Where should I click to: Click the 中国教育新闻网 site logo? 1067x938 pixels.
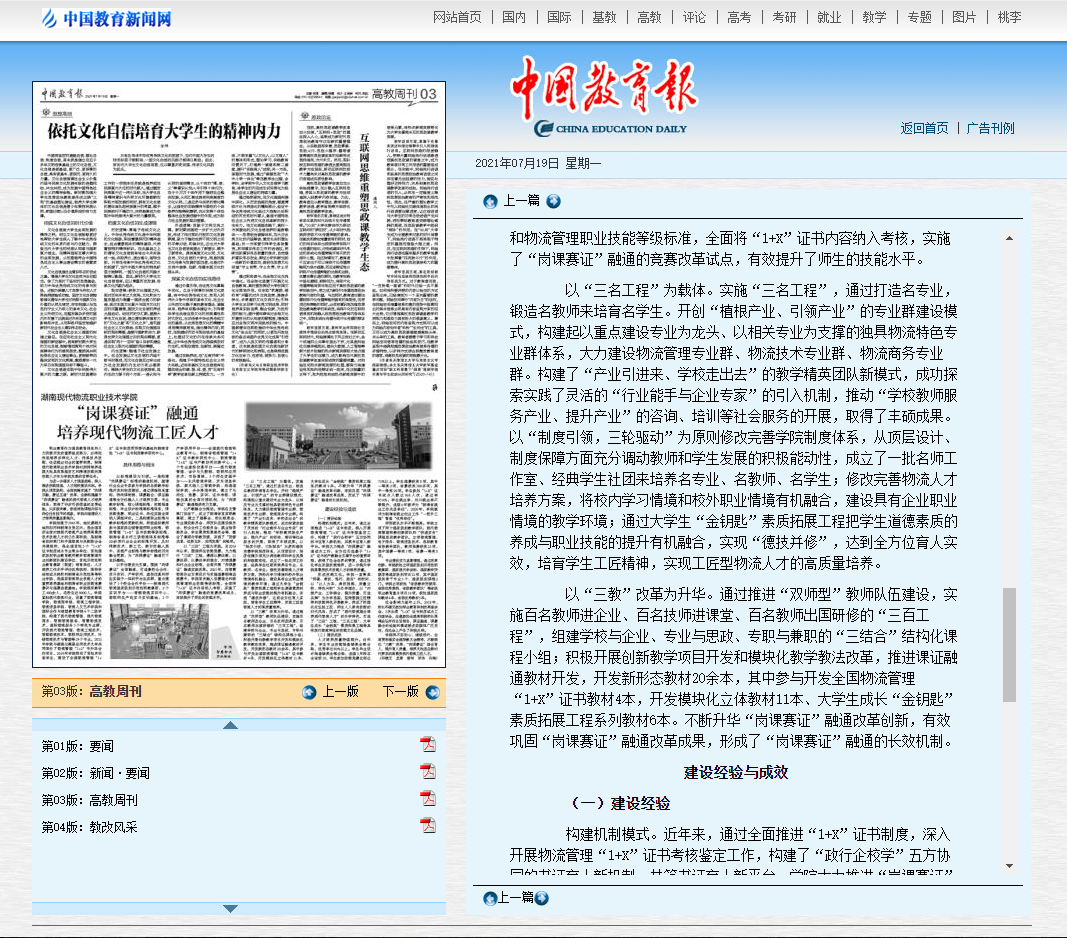coord(107,18)
